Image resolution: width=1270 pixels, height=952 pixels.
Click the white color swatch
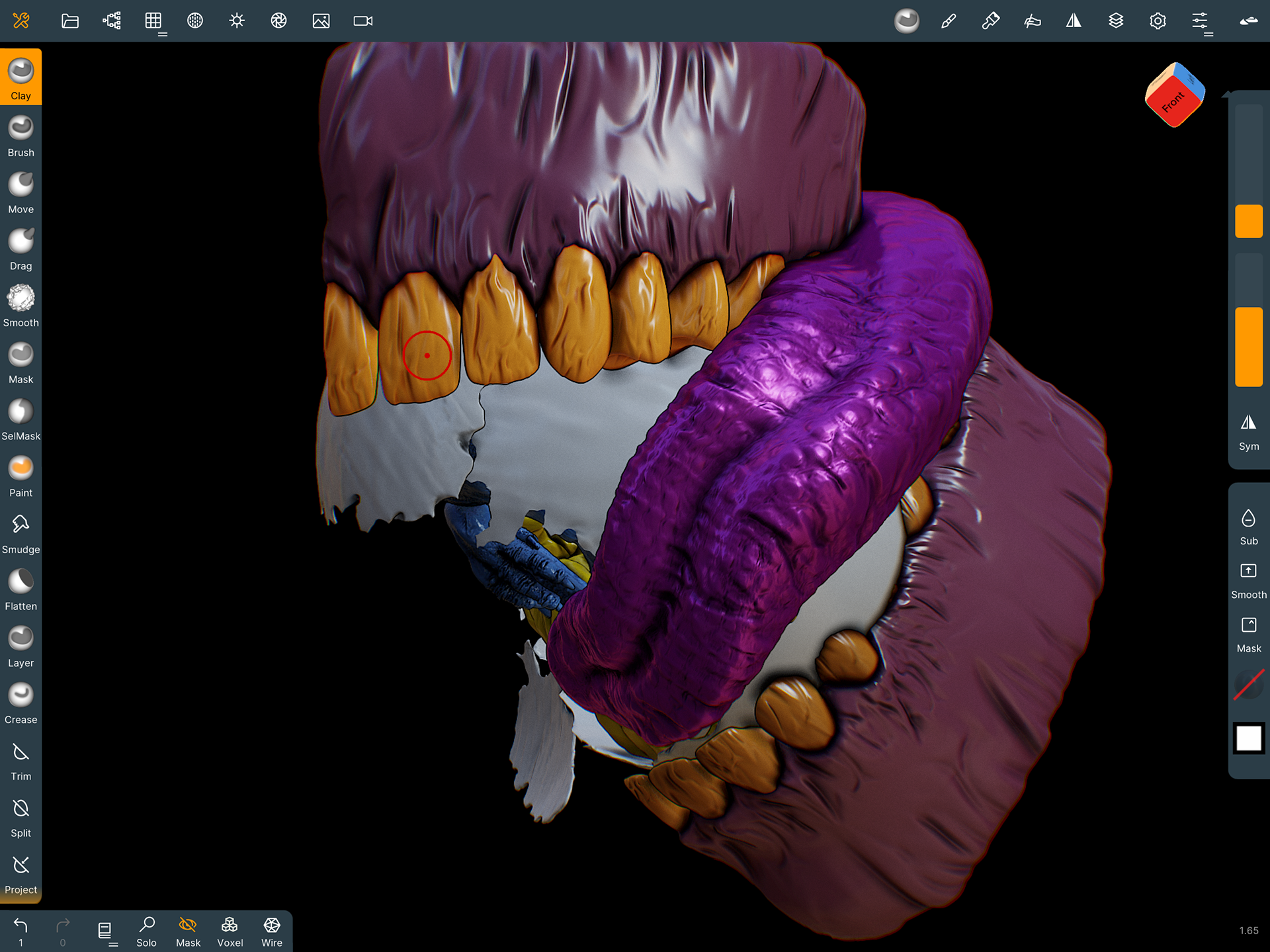coord(1248,738)
